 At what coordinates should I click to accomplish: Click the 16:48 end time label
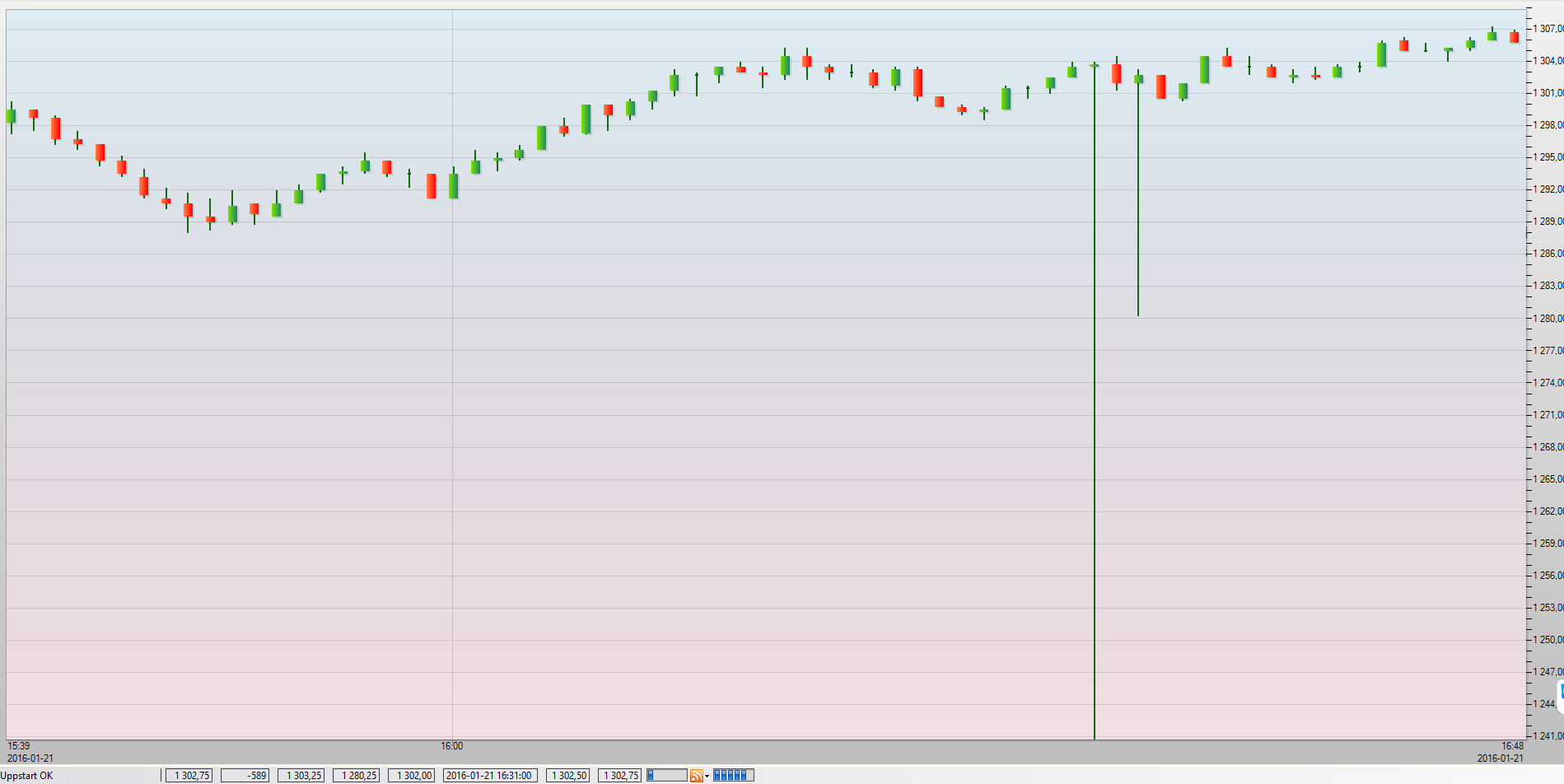[x=1512, y=746]
